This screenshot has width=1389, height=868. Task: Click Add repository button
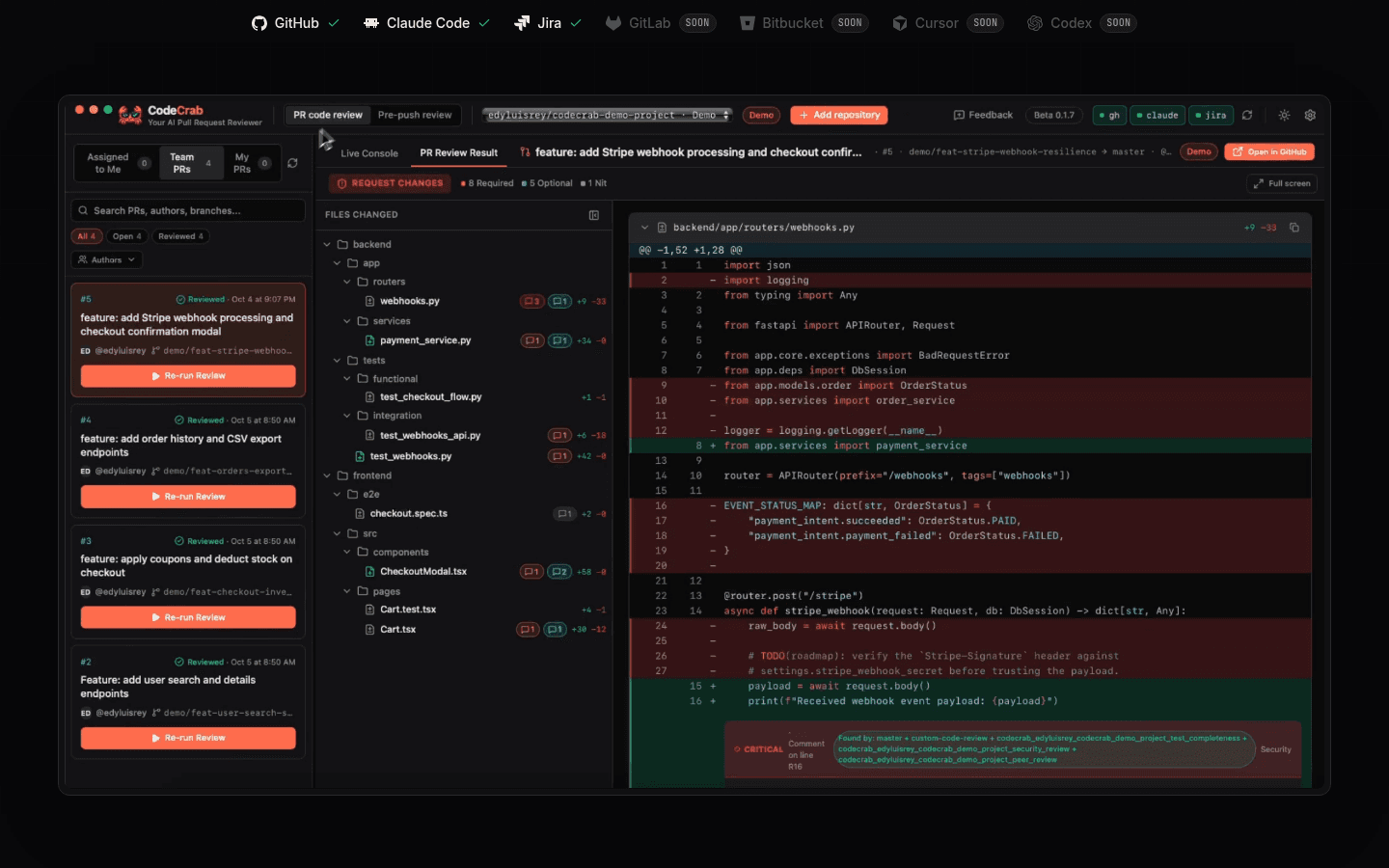(x=839, y=115)
